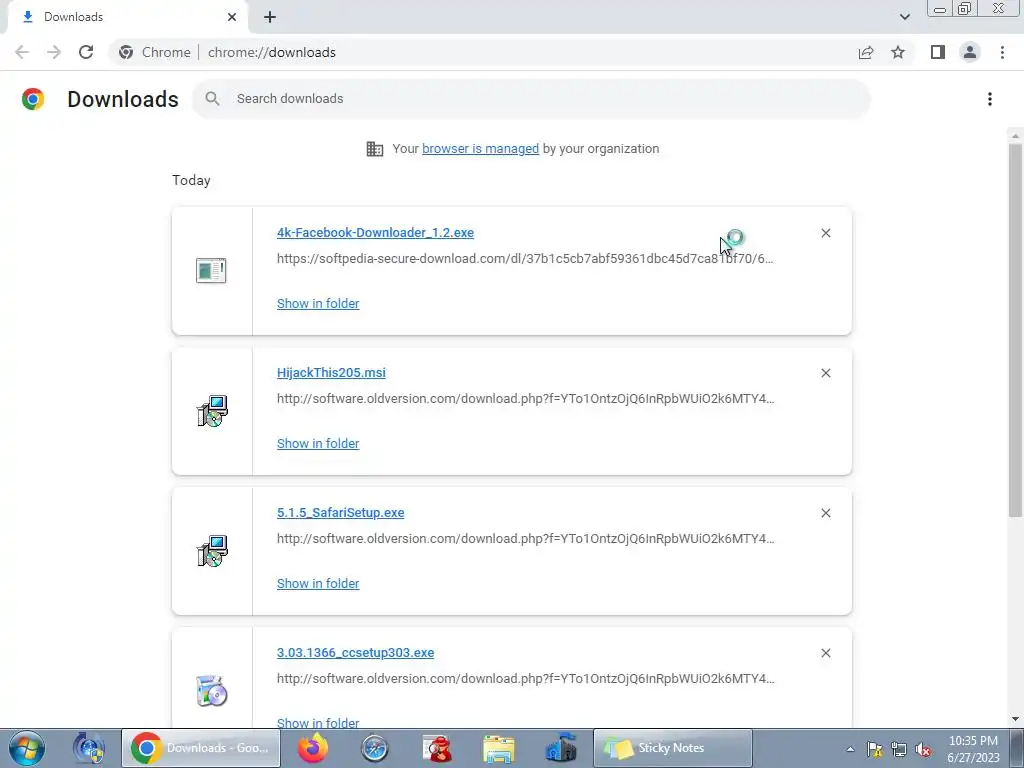Share this page via share icon
The image size is (1024, 768).
[x=866, y=52]
